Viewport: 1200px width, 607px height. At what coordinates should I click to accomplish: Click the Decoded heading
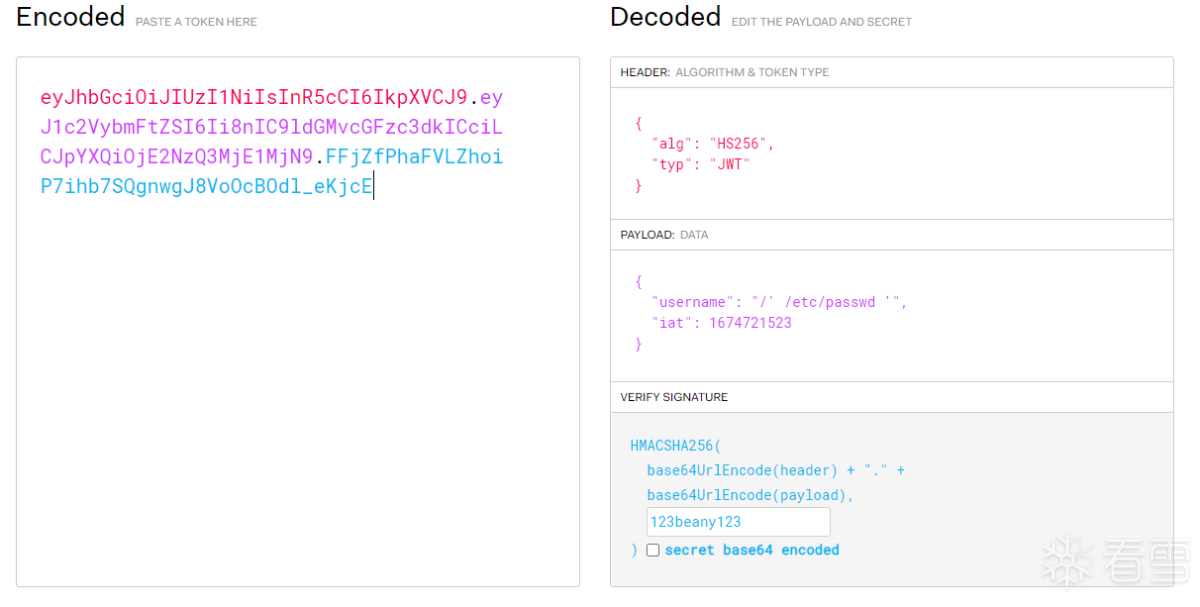coord(665,17)
